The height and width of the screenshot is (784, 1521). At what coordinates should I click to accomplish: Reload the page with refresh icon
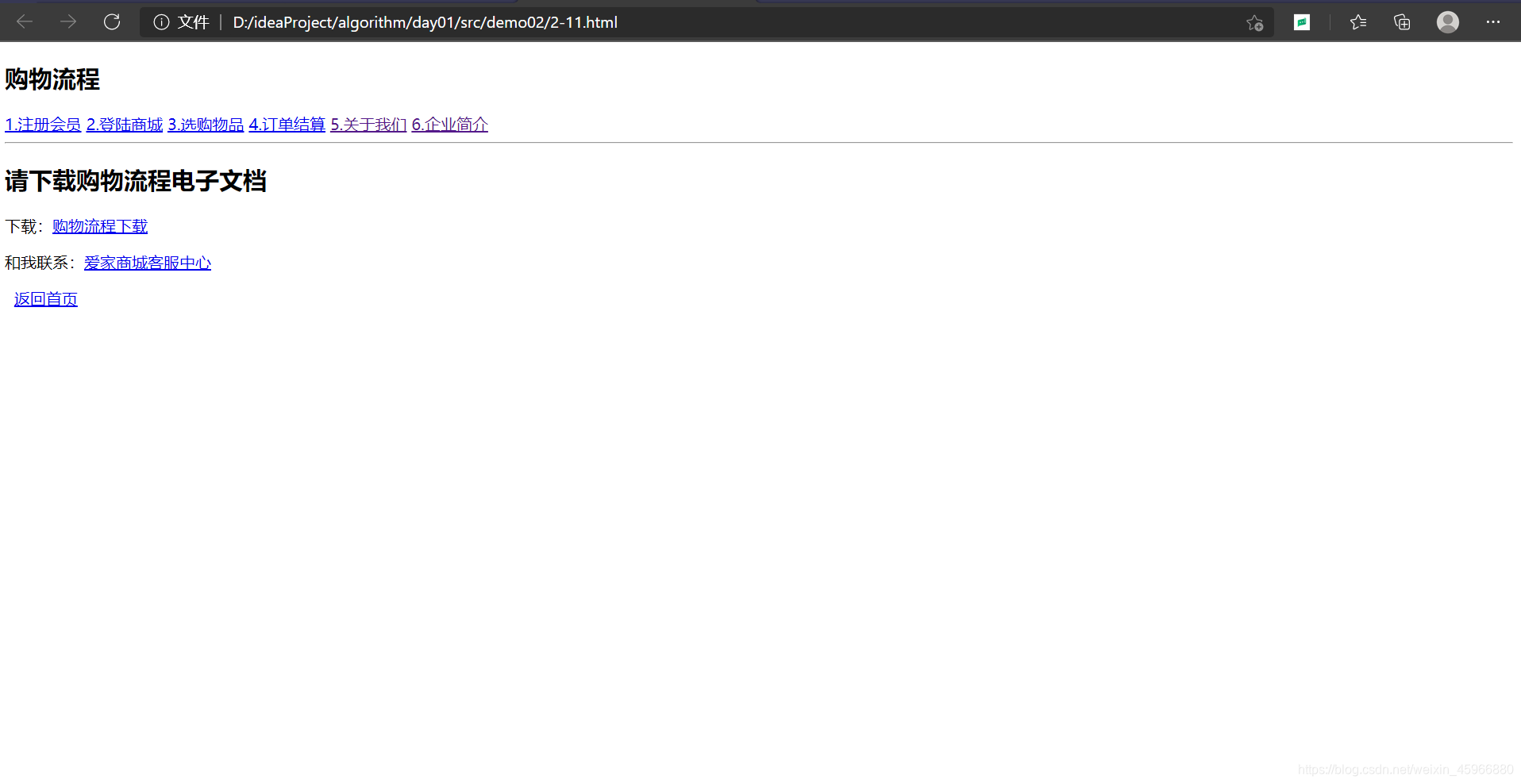click(x=112, y=22)
